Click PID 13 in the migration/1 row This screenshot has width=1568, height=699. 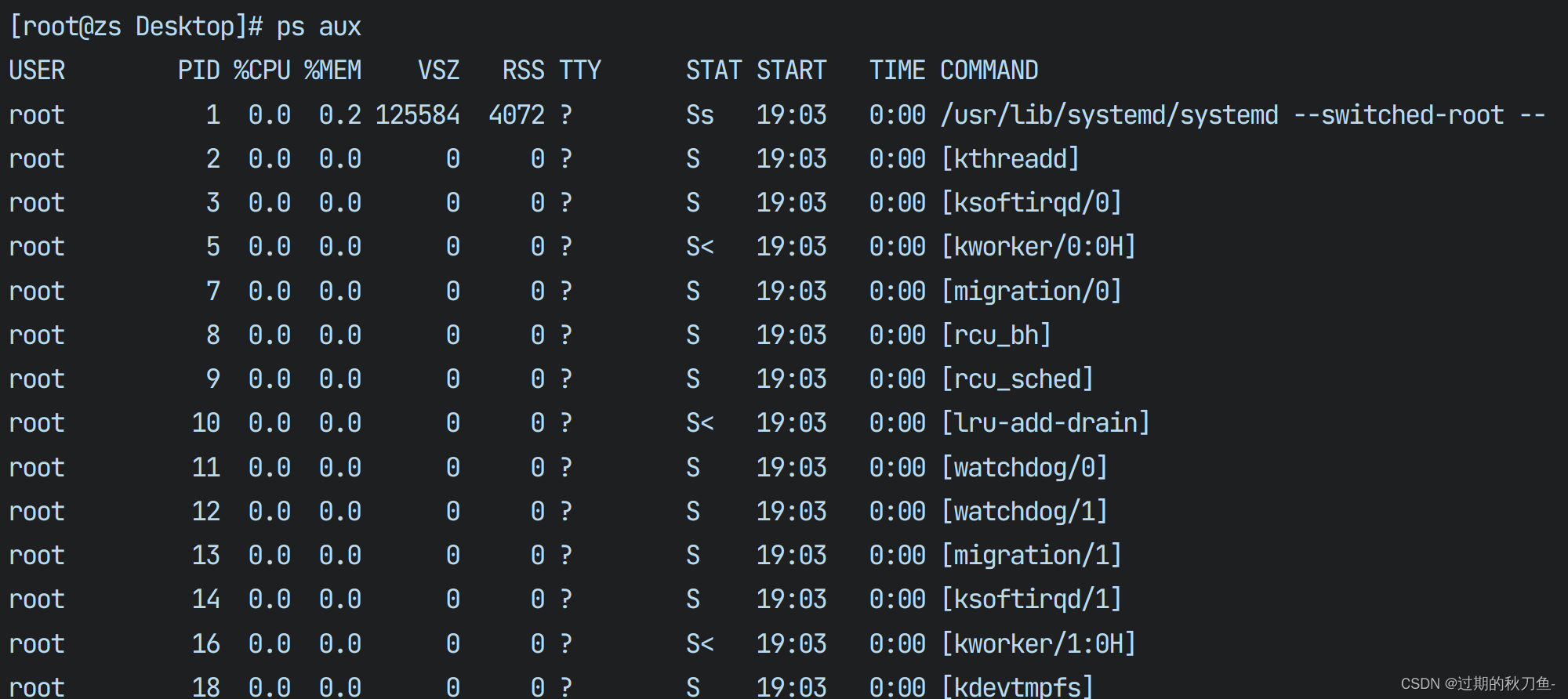point(205,556)
